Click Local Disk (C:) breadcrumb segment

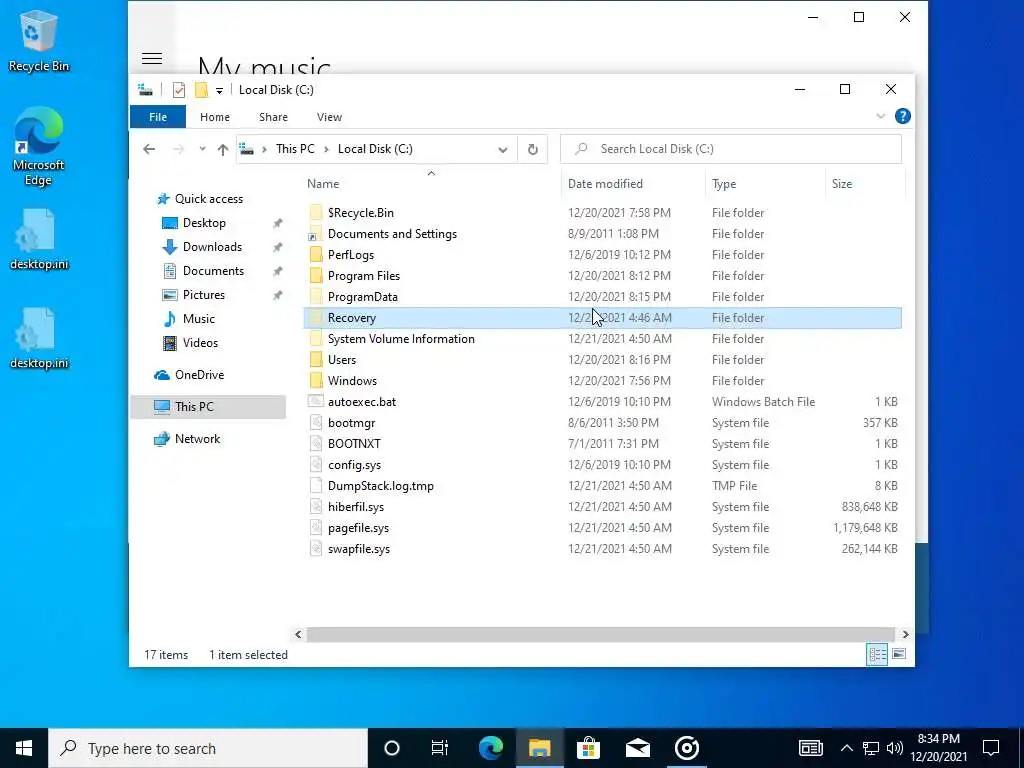375,149
